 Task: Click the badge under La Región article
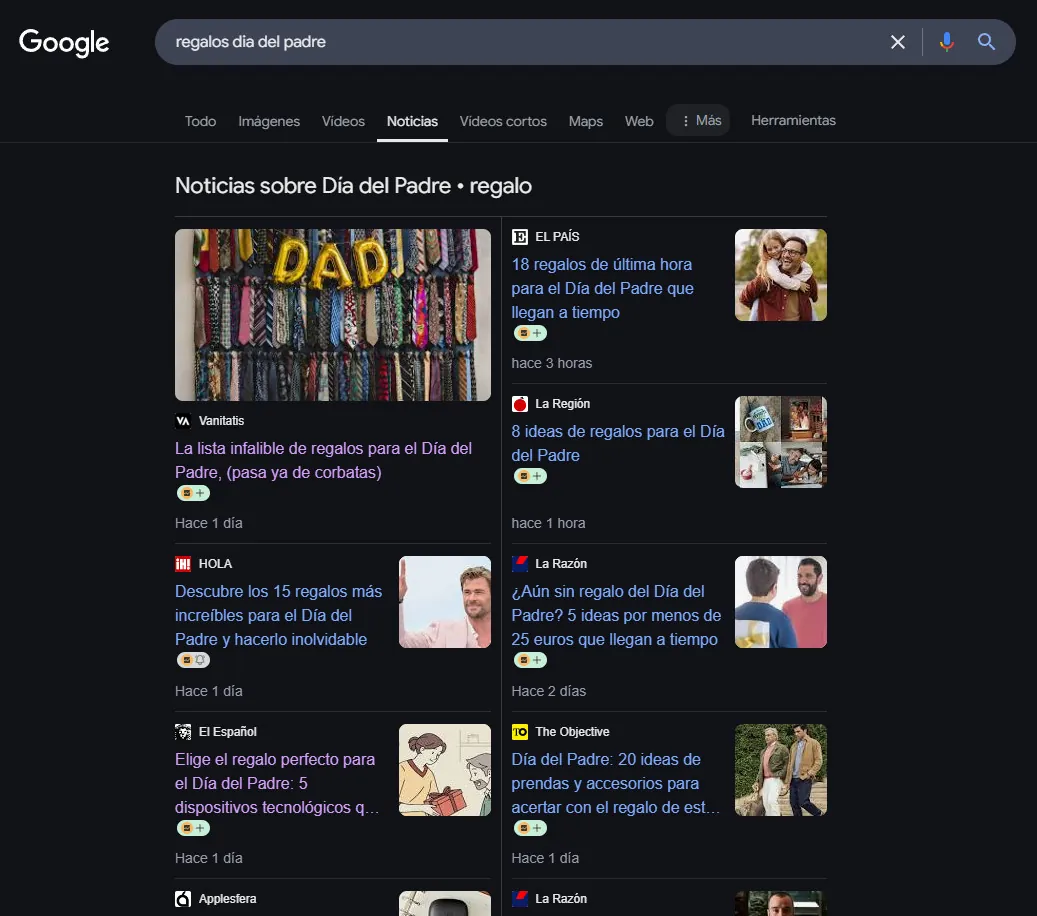(x=530, y=476)
